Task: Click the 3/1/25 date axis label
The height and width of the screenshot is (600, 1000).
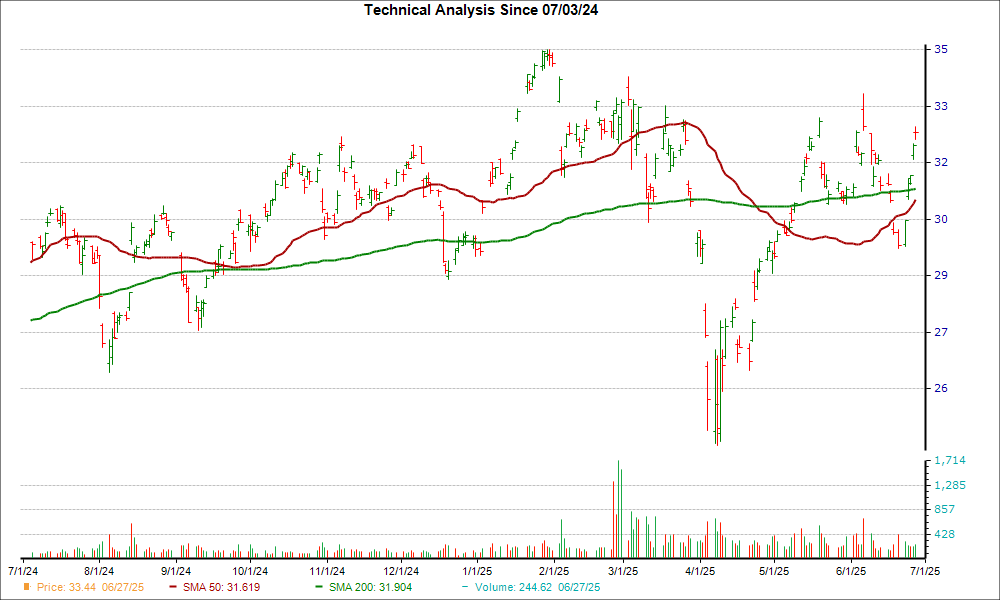Action: click(624, 571)
